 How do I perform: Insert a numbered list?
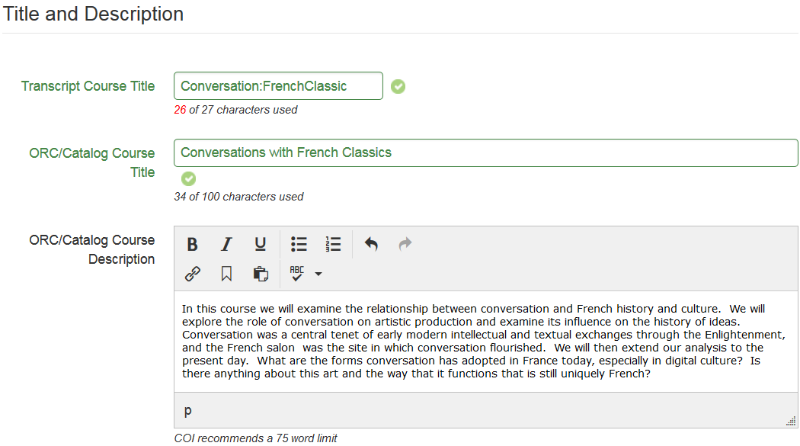pyautogui.click(x=333, y=244)
